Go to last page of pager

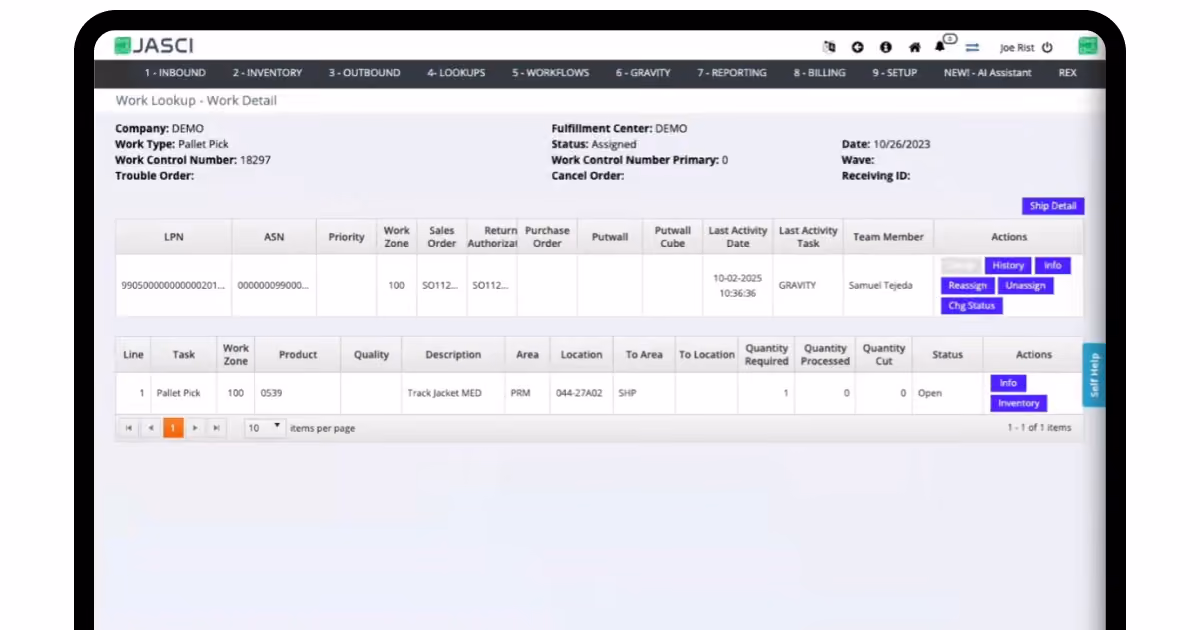[x=217, y=428]
